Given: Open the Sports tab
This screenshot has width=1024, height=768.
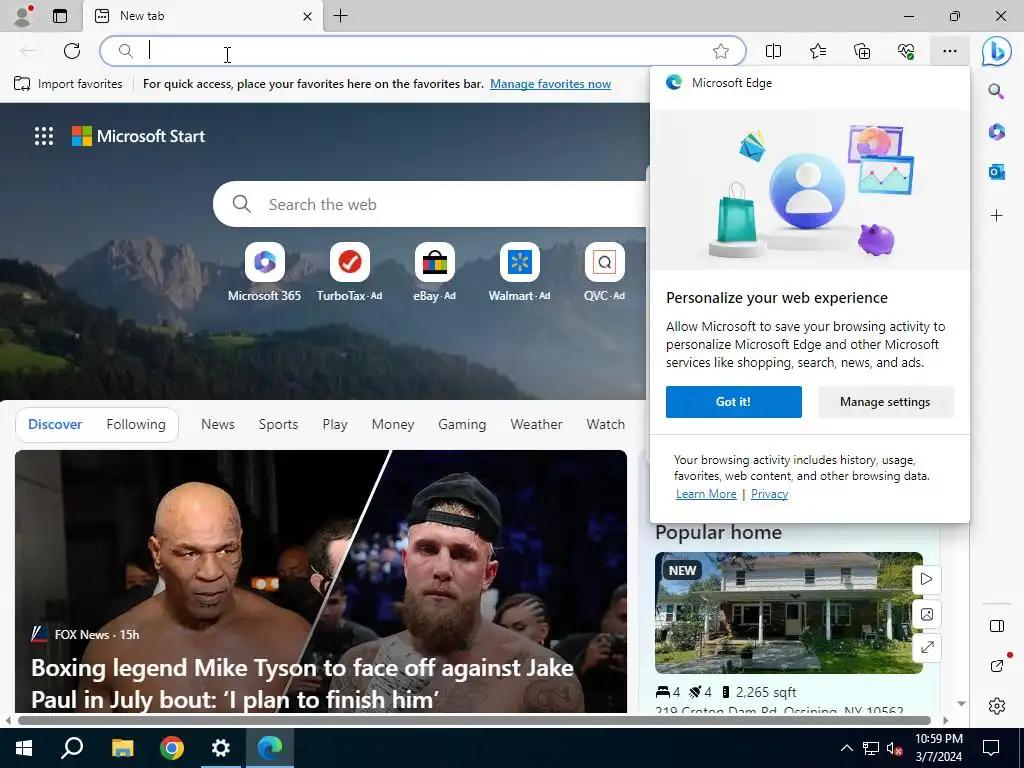Looking at the screenshot, I should pyautogui.click(x=278, y=424).
